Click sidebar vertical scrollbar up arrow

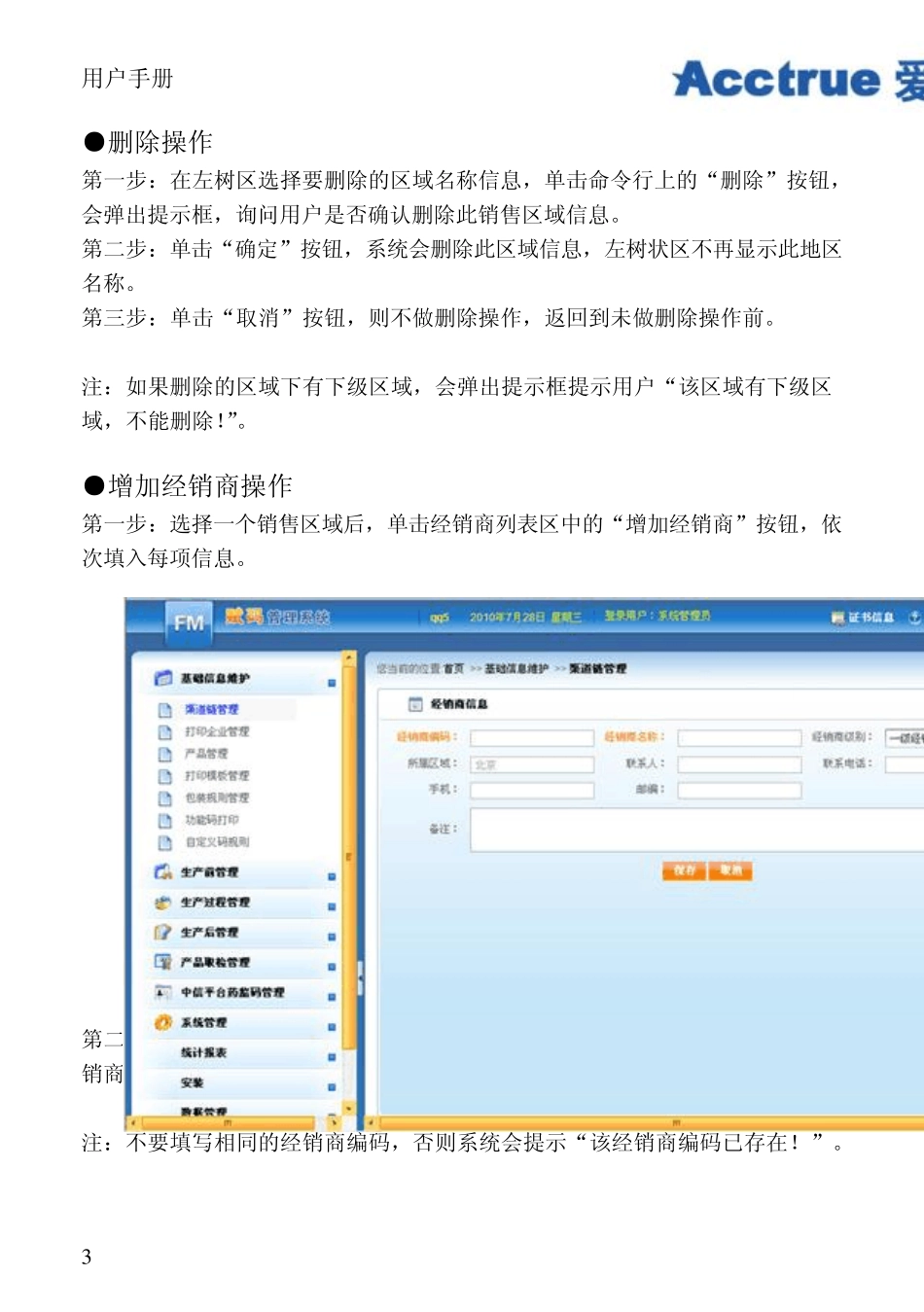(x=348, y=660)
